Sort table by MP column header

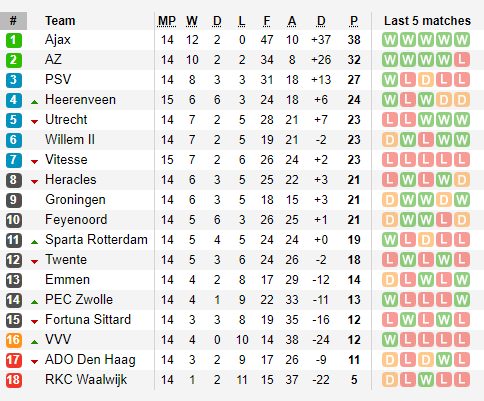pos(167,21)
